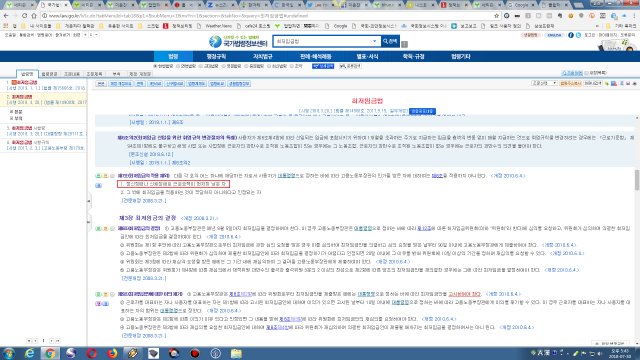Click the vertical scrollbar thumb of law content
Viewport: 640px width, 360px height.
[x=637, y=180]
